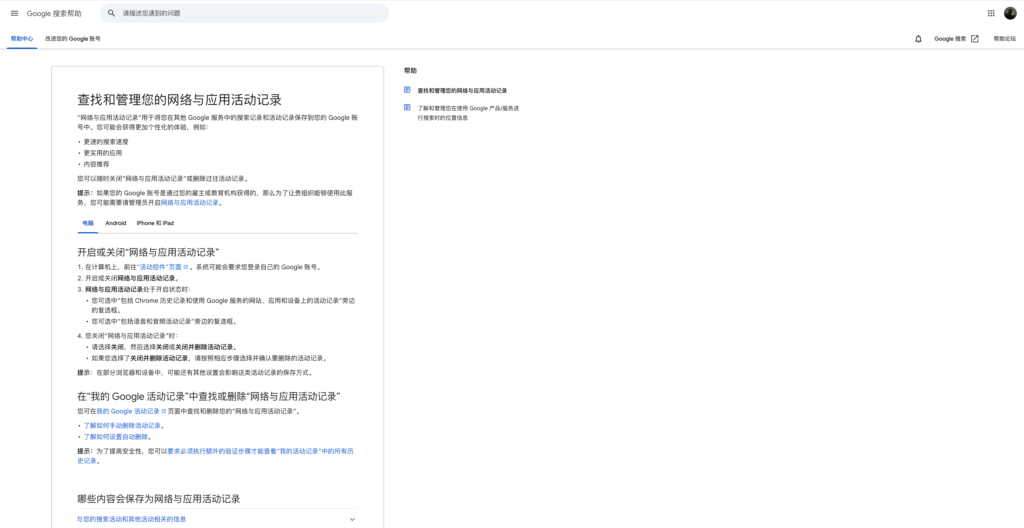Focus the 请描述您遇到的问题 search field

(244, 13)
